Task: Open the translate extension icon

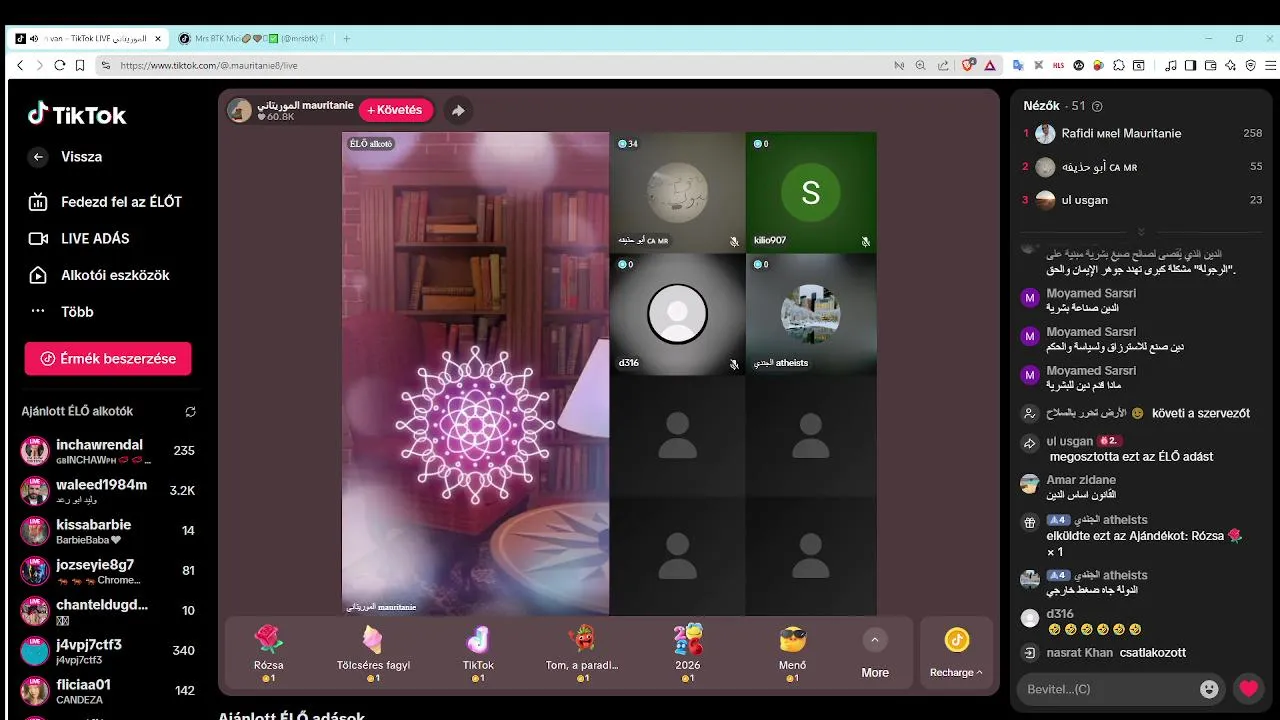Action: coord(1018,65)
